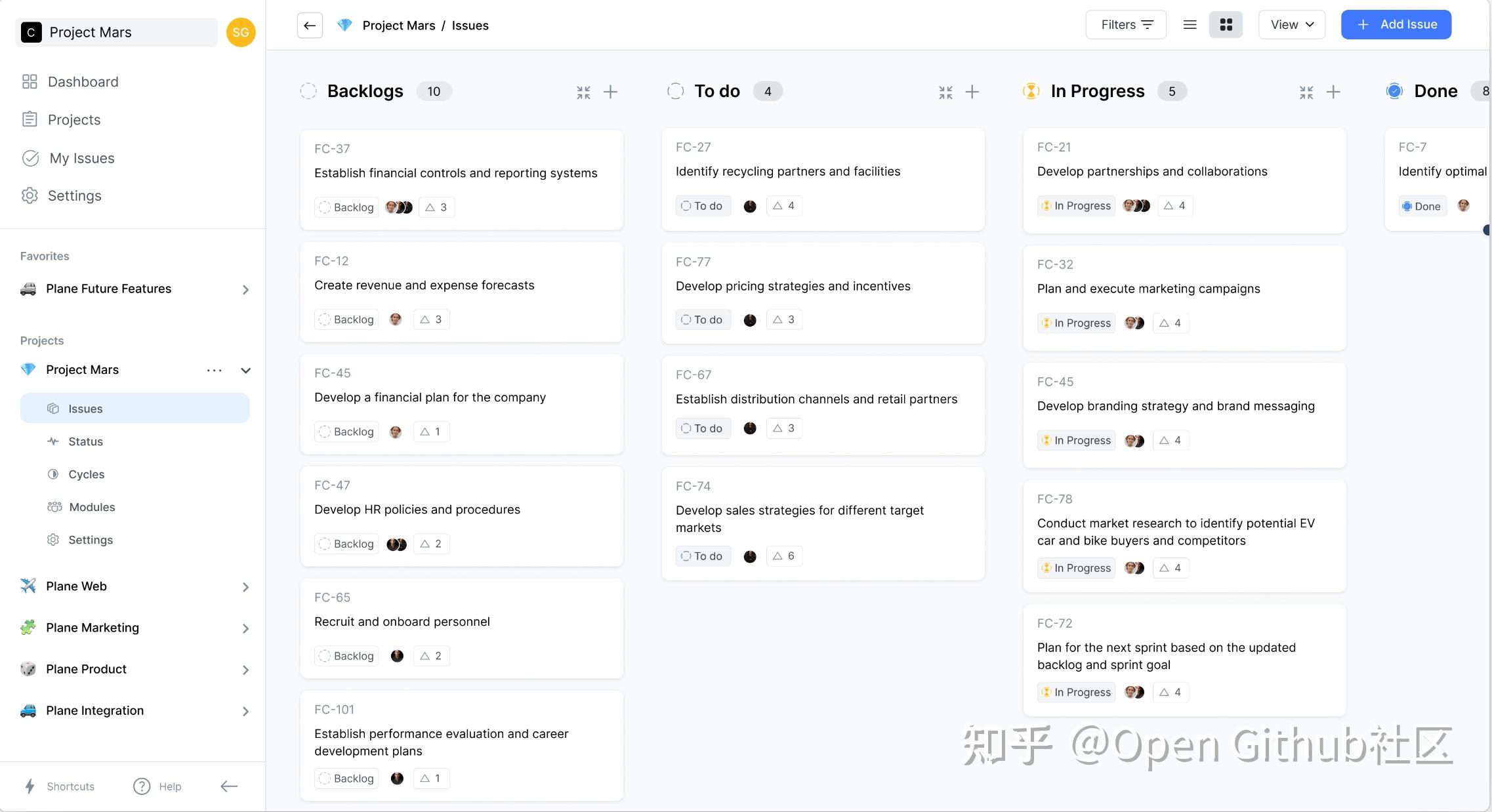The height and width of the screenshot is (812, 1492).
Task: Open My Issues from the sidebar
Action: (81, 157)
